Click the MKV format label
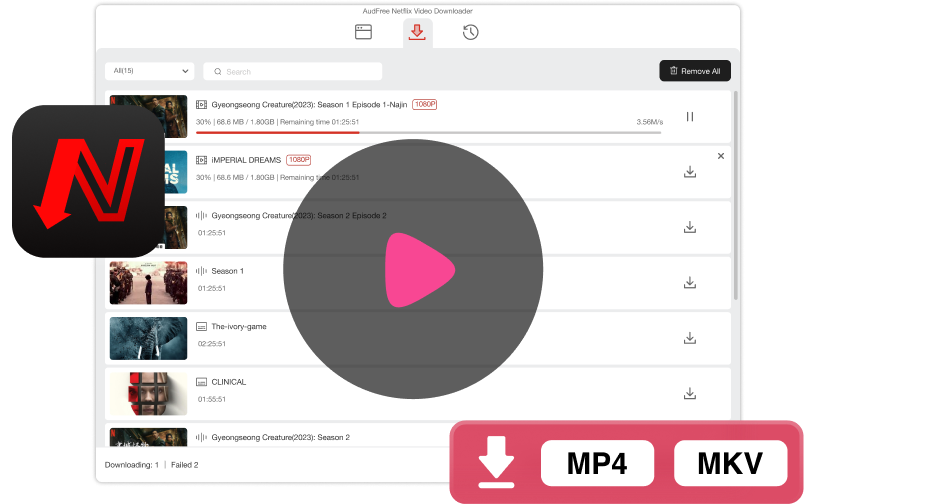 [x=730, y=463]
